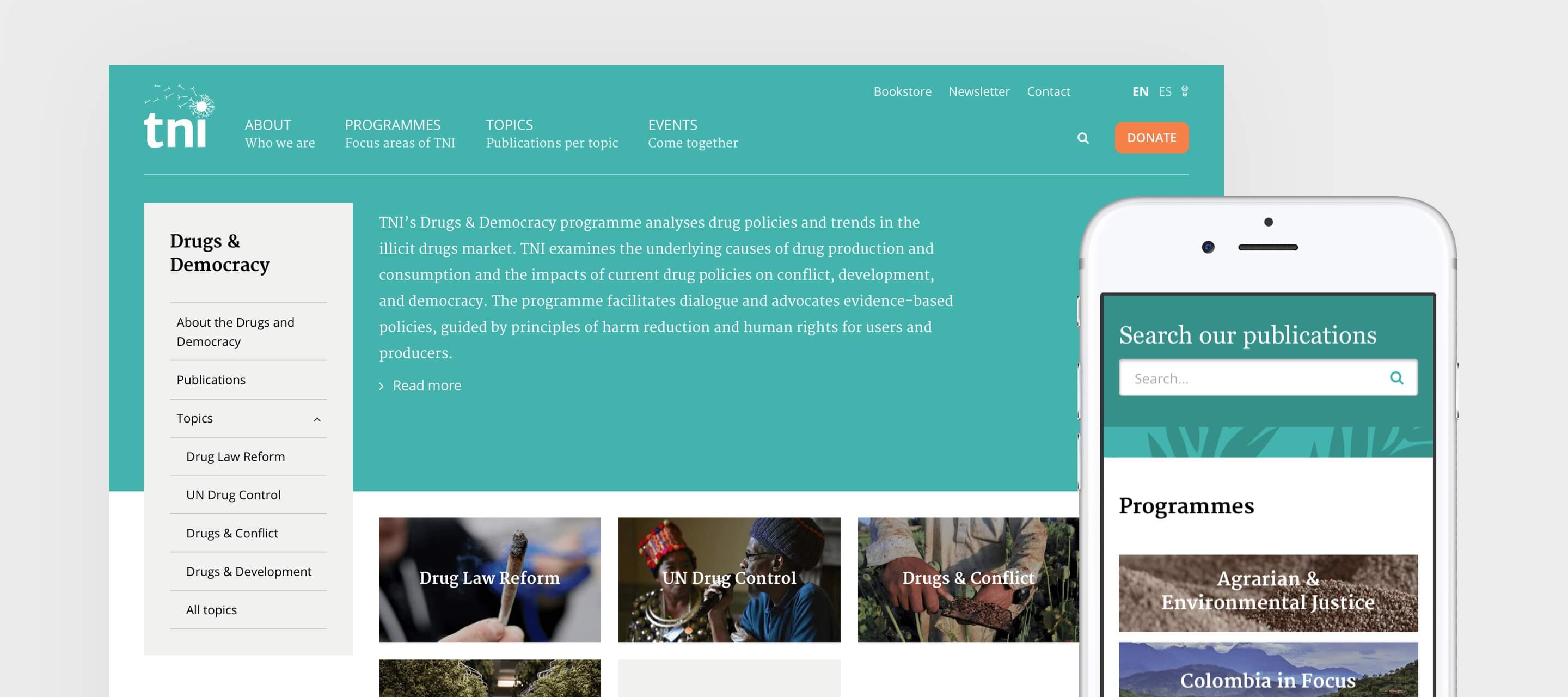The width and height of the screenshot is (1568, 697).
Task: Click the search icon in the phone search field
Action: point(1396,378)
